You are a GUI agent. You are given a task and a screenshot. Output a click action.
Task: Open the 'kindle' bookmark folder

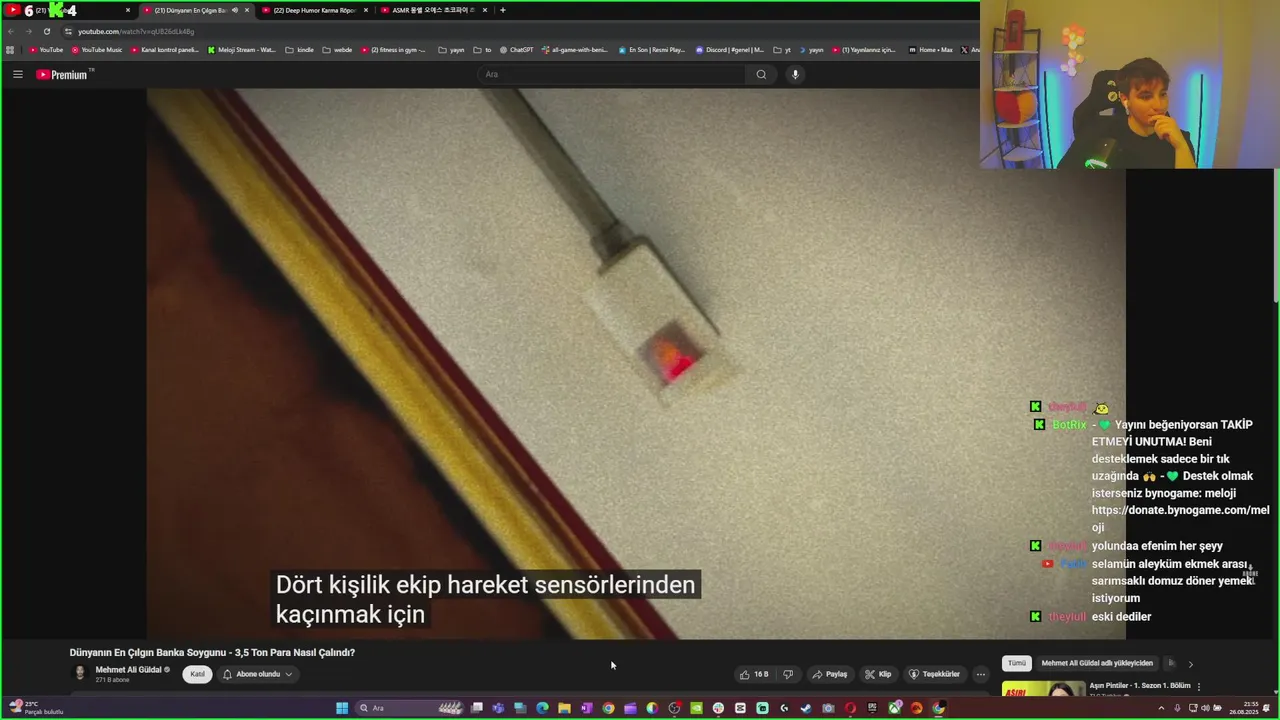pyautogui.click(x=299, y=49)
